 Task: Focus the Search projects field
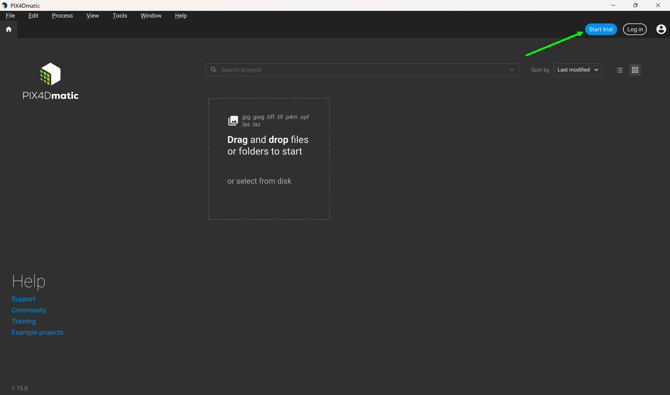point(362,70)
